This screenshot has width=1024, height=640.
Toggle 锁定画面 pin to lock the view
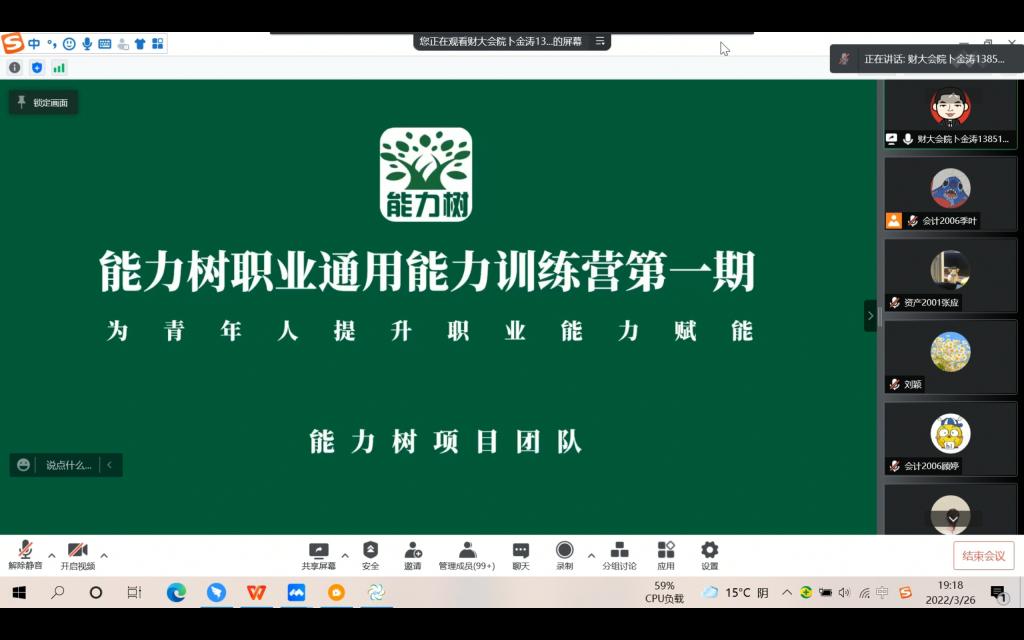pyautogui.click(x=43, y=102)
